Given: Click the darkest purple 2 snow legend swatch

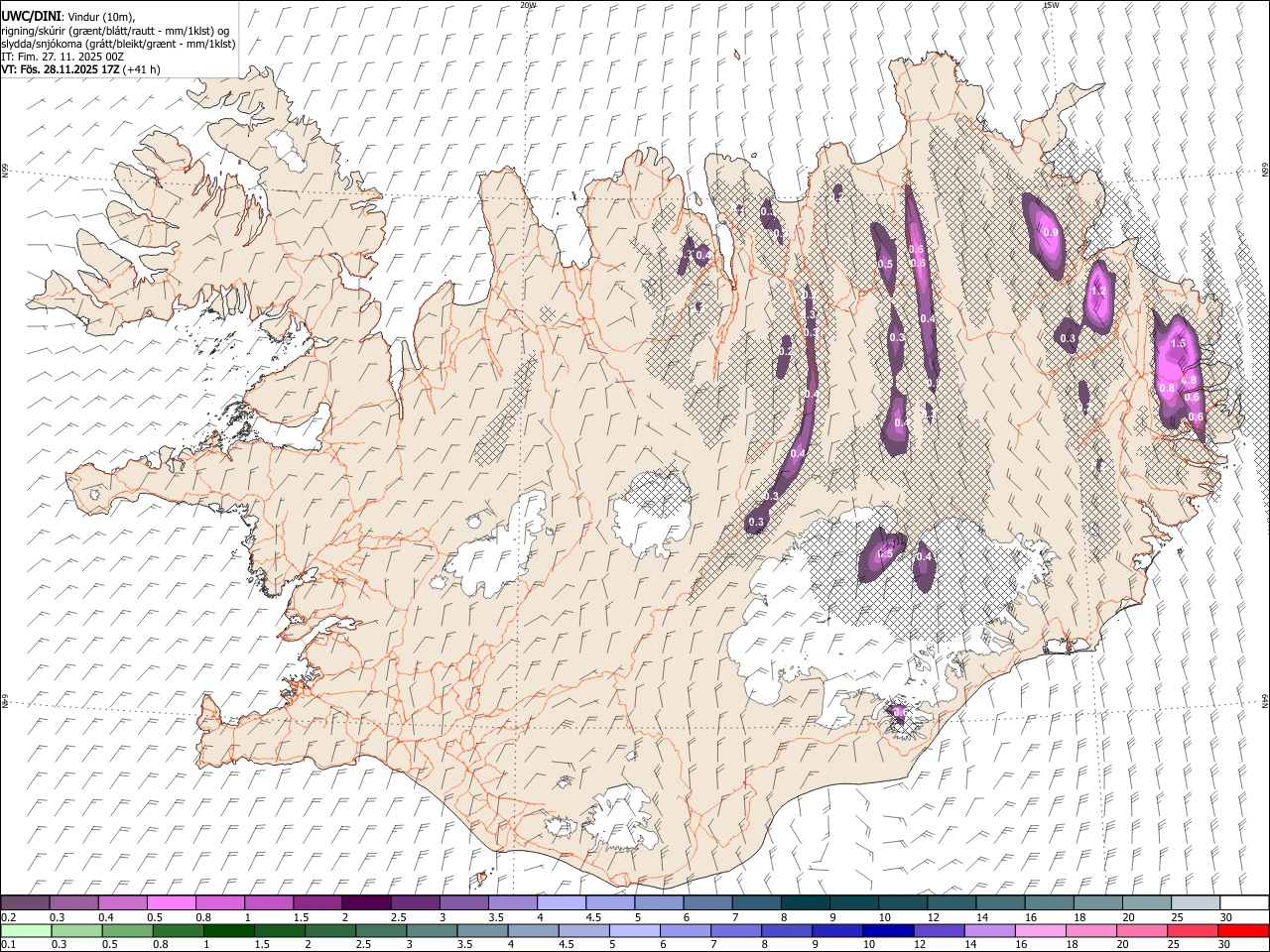Looking at the screenshot, I should 366,902.
